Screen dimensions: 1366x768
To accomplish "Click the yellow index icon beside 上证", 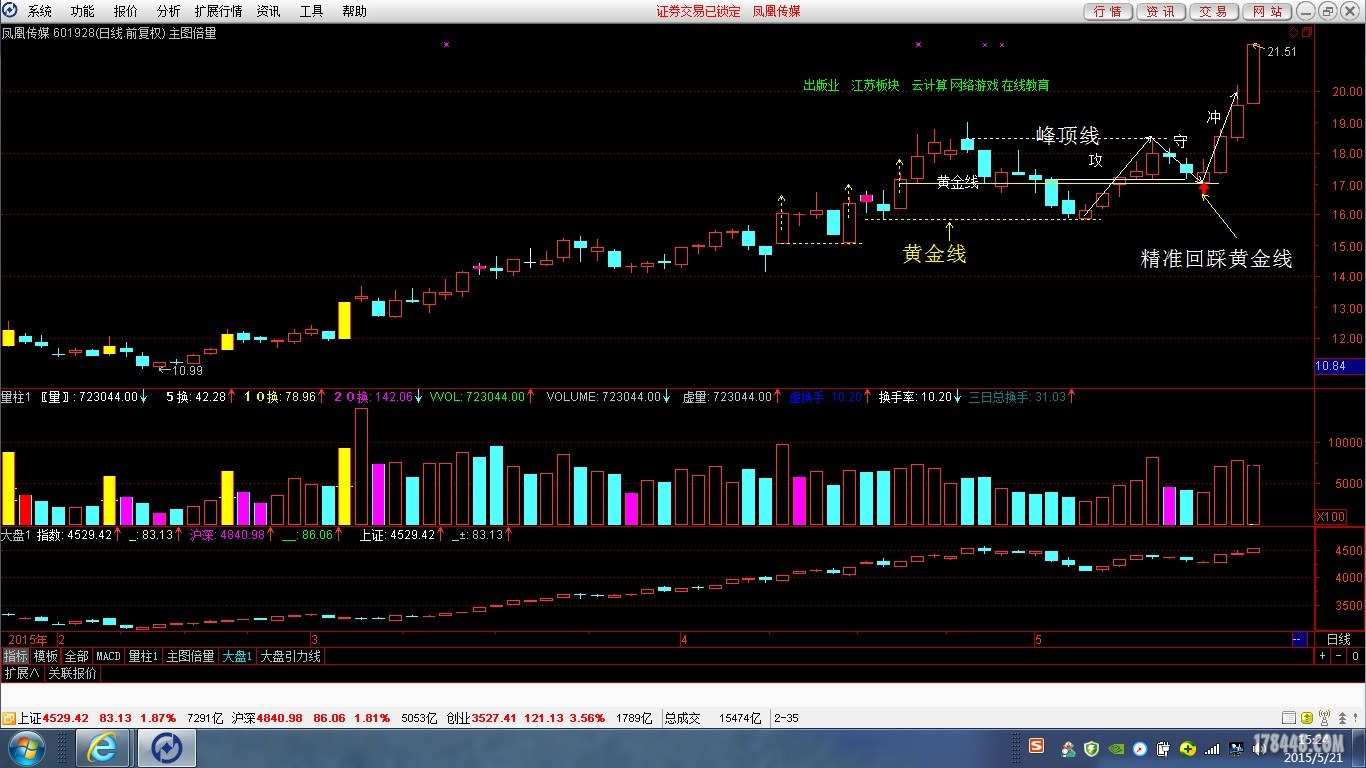I will (9, 718).
